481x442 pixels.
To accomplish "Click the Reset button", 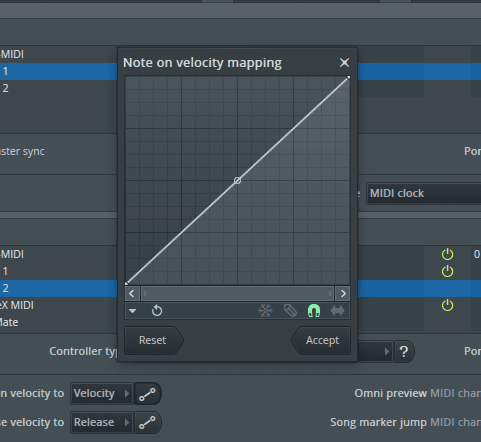I will (154, 340).
